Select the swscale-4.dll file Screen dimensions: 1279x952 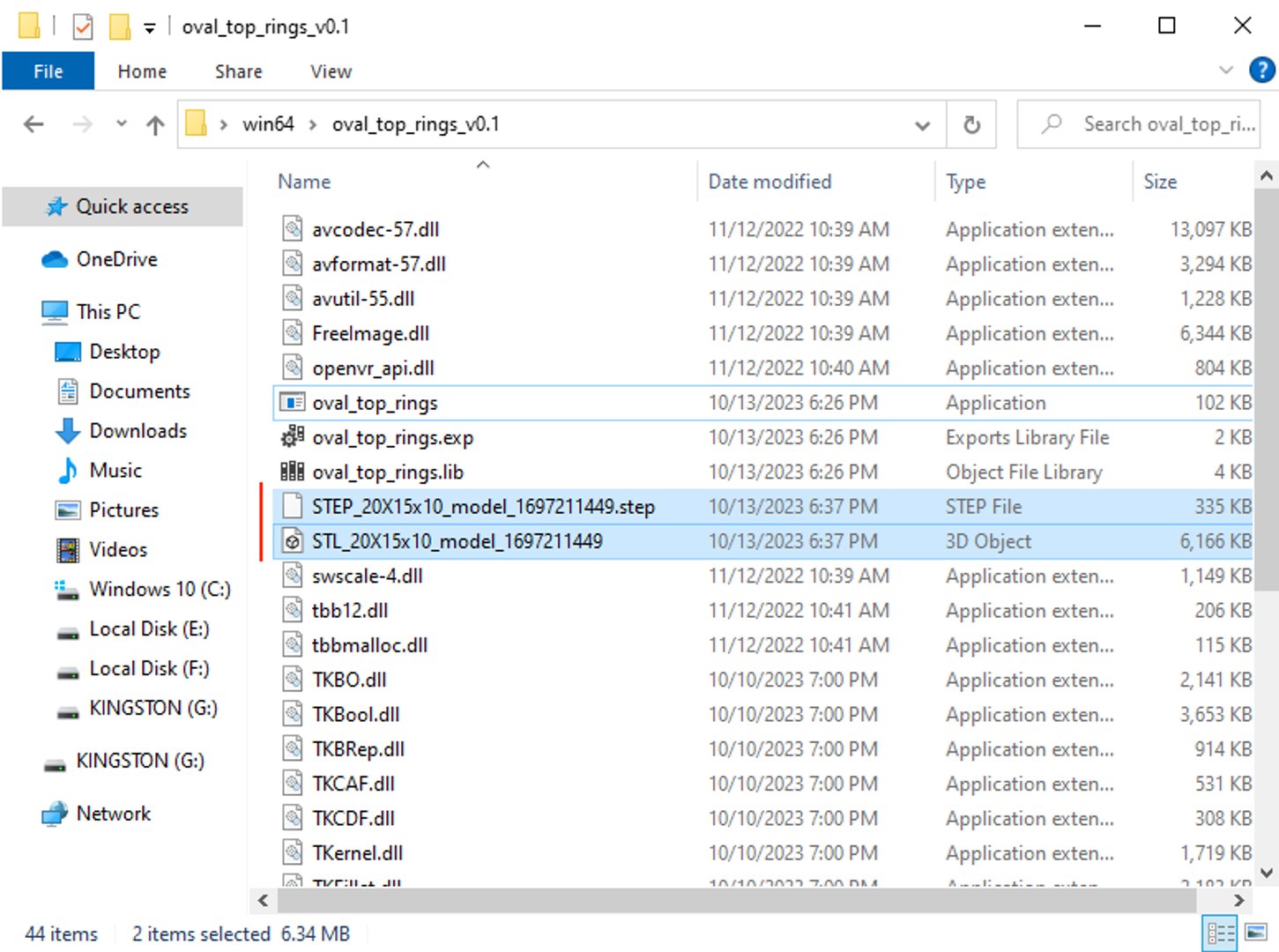tap(764, 576)
